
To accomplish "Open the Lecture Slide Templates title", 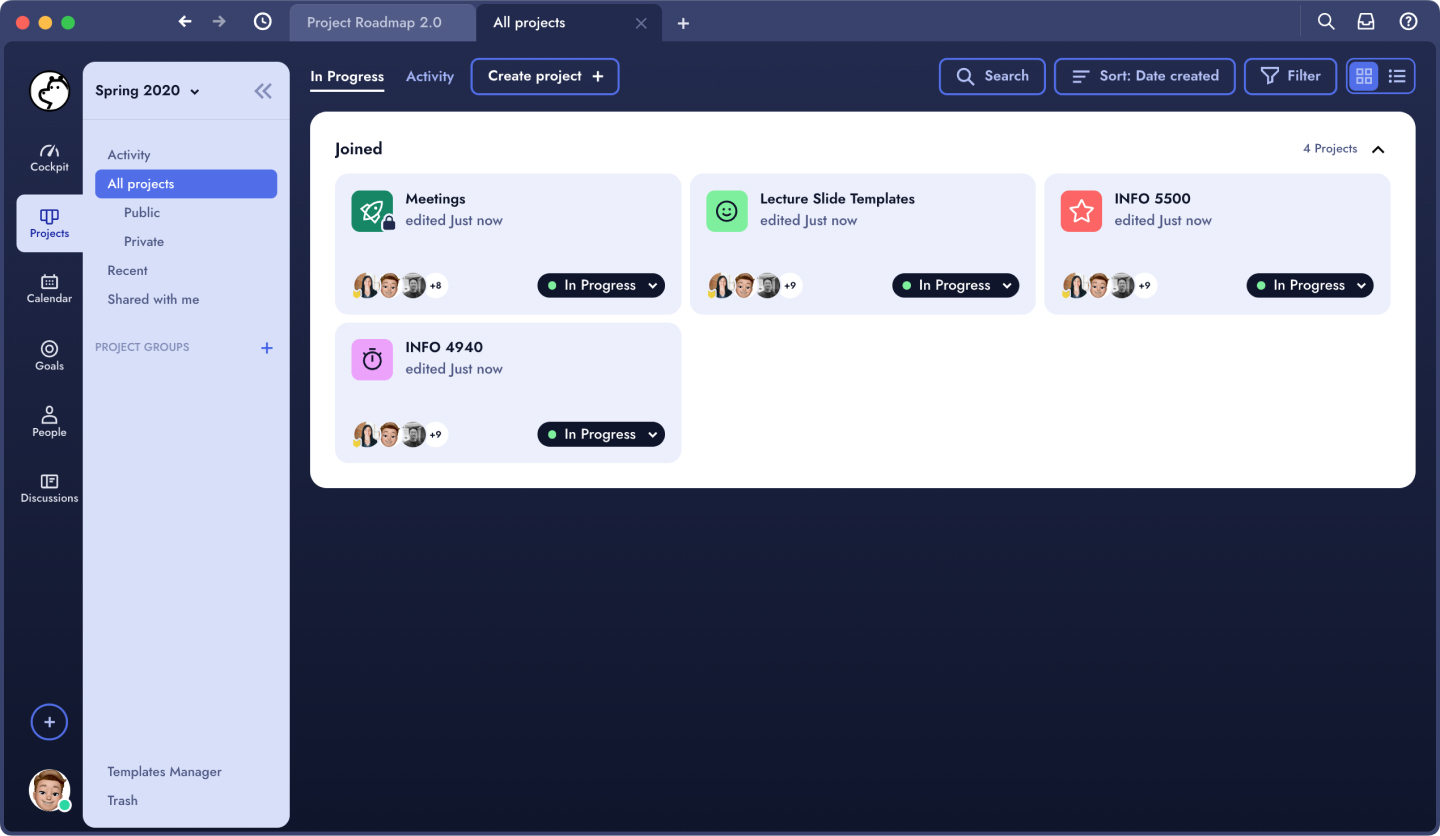I will [837, 199].
